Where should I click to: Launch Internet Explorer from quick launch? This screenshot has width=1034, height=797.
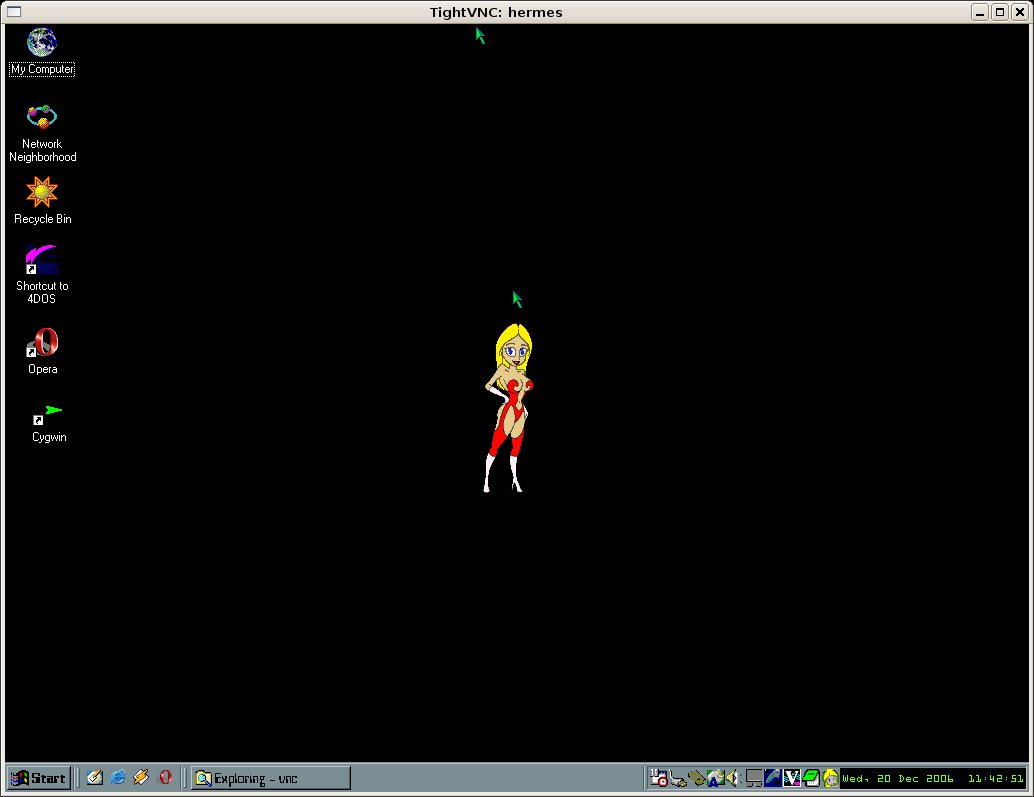tap(118, 777)
